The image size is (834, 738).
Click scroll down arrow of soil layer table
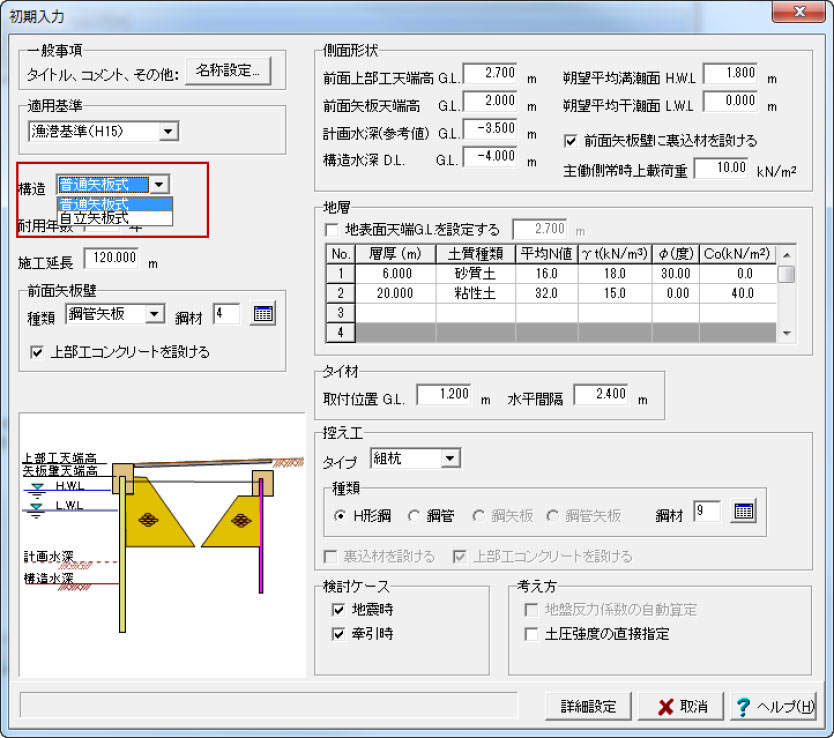[x=786, y=333]
